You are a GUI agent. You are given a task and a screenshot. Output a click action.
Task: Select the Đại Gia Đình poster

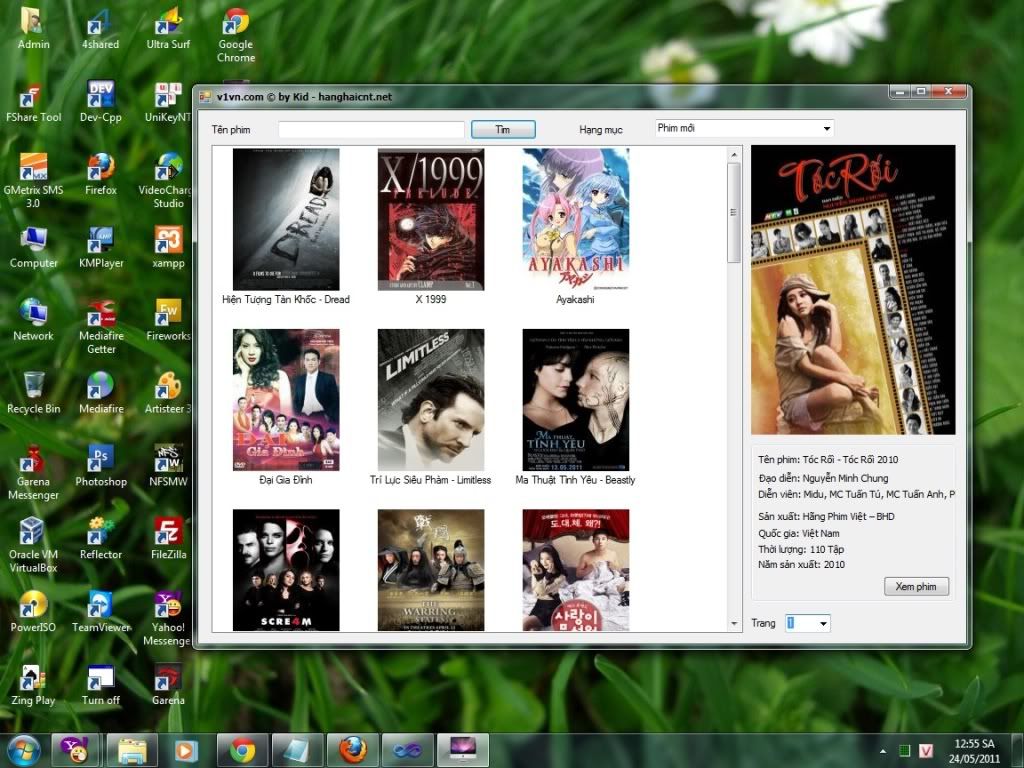pos(286,400)
